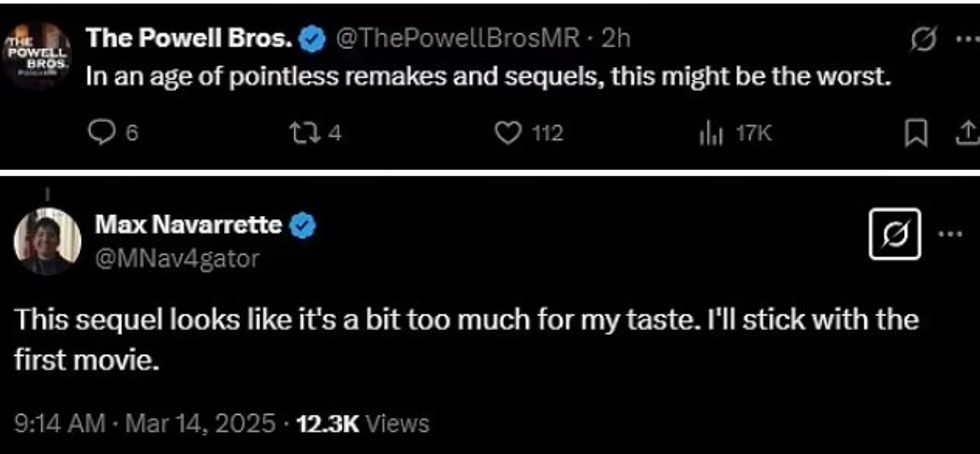Viewport: 980px width, 454px height.
Task: Click the Max Navarrette display name
Action: [x=187, y=226]
